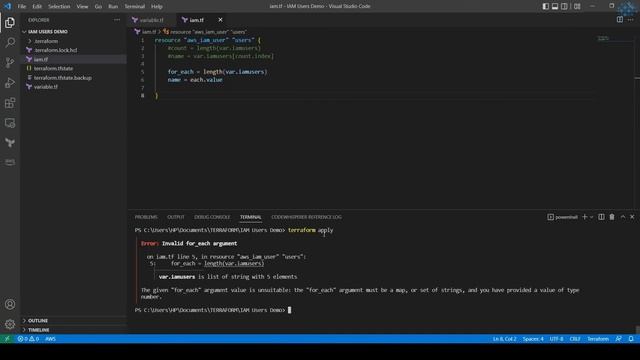The width and height of the screenshot is (640, 360).
Task: Open the Help menu
Action: pos(157,6)
